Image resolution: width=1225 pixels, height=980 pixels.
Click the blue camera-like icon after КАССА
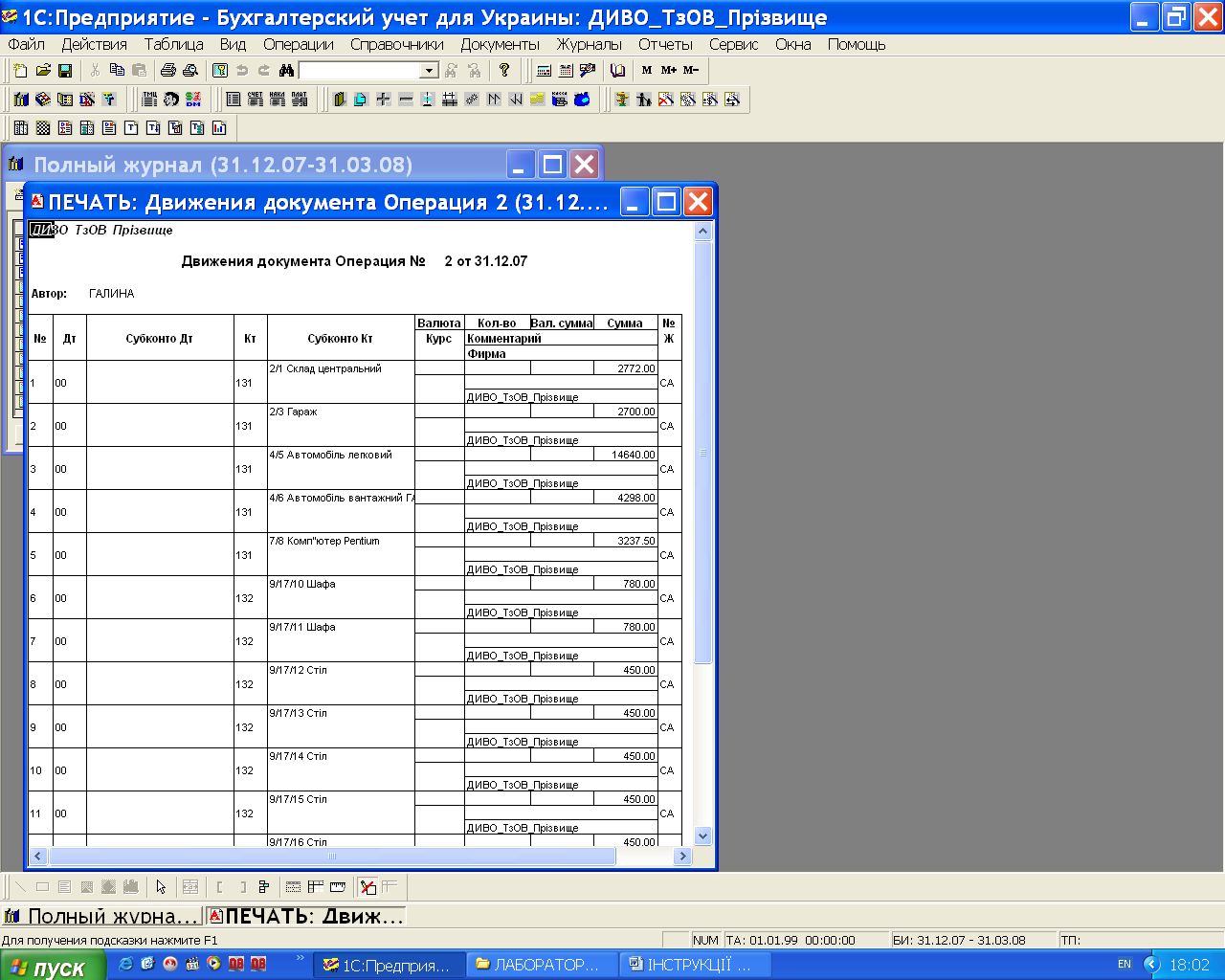tap(582, 99)
